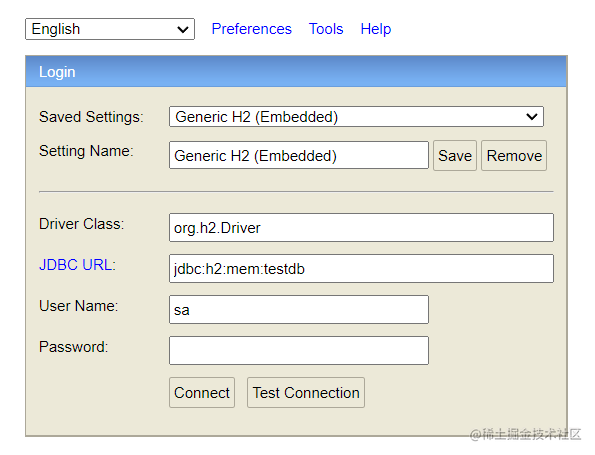The width and height of the screenshot is (595, 455).
Task: Remove the Generic H2 setting
Action: [x=514, y=155]
